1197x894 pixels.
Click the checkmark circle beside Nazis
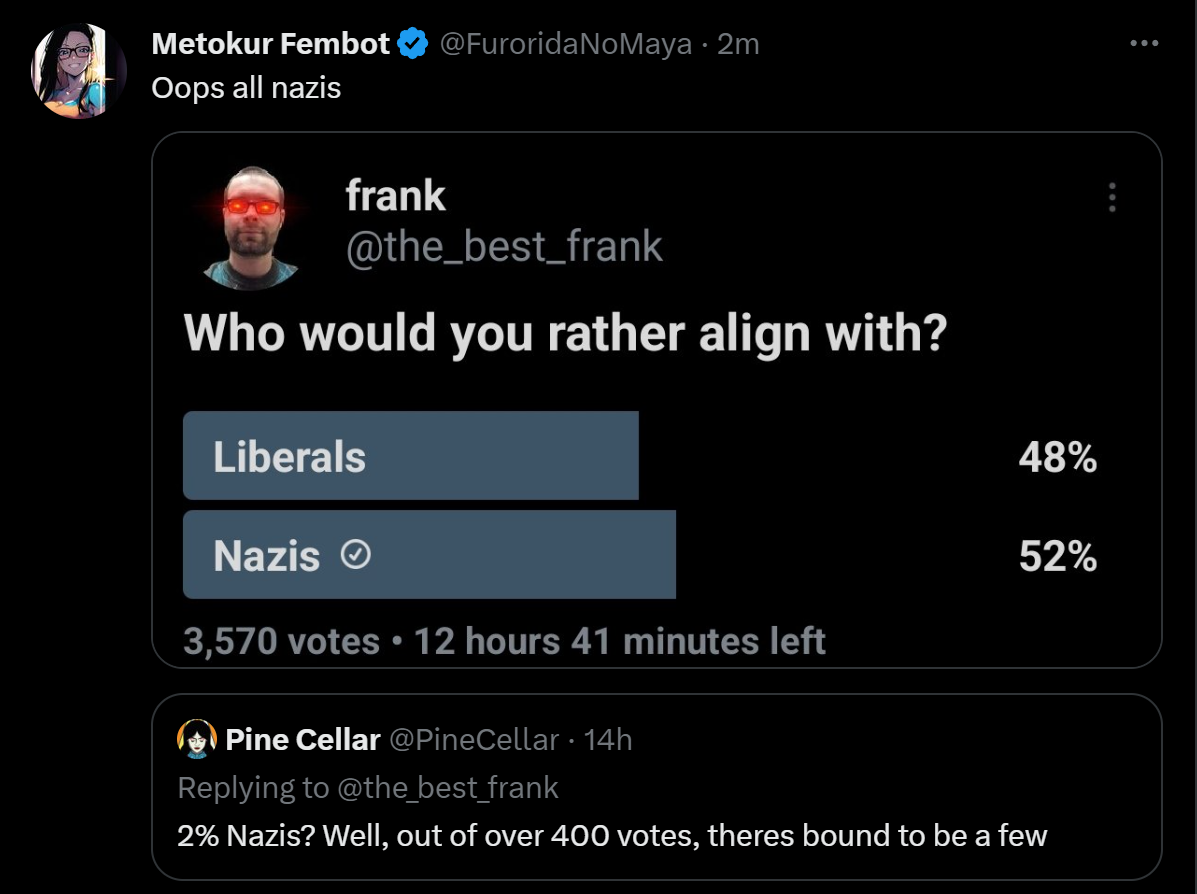click(356, 555)
